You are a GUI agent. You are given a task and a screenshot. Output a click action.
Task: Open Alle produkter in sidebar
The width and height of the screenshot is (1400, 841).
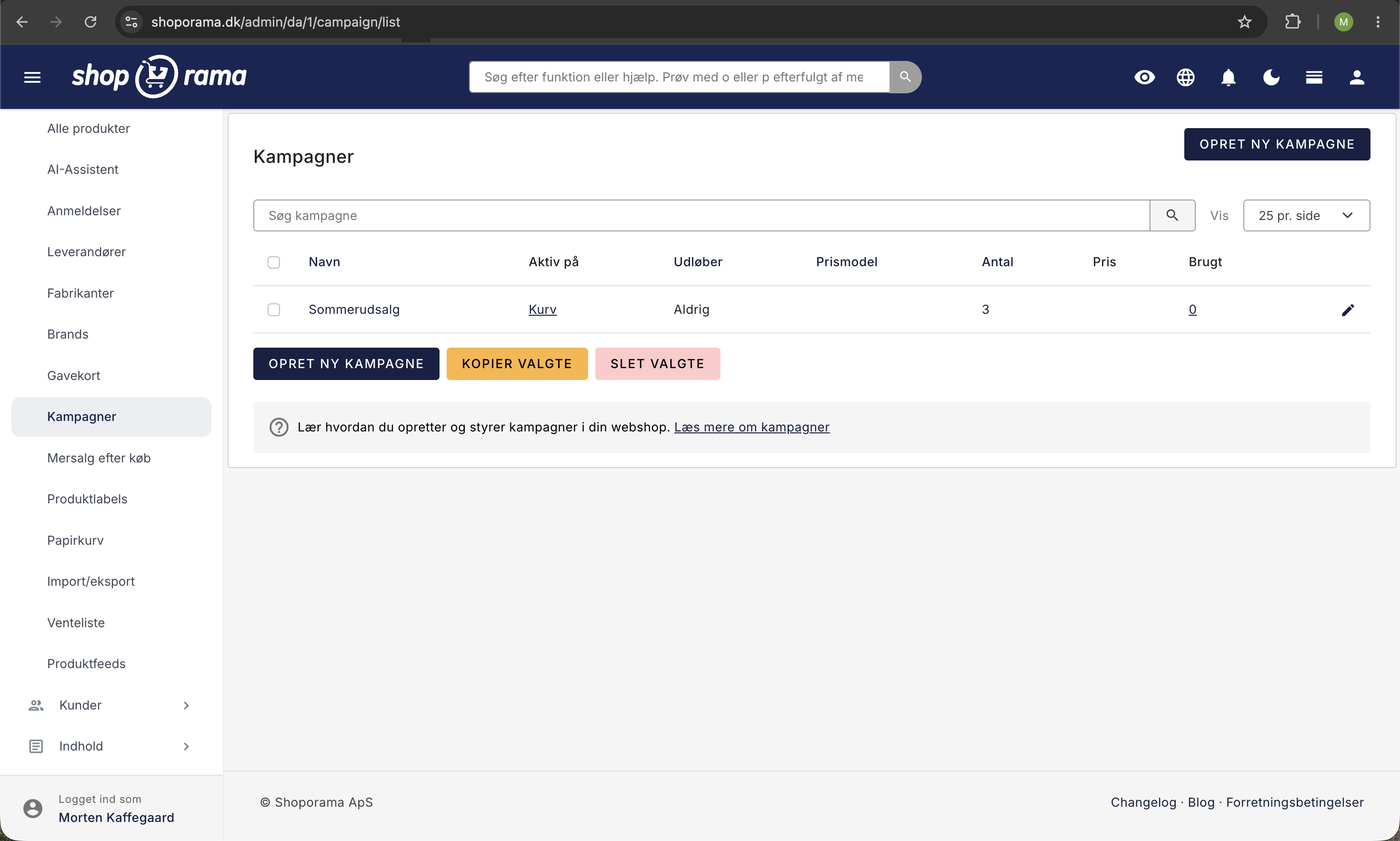tap(88, 128)
